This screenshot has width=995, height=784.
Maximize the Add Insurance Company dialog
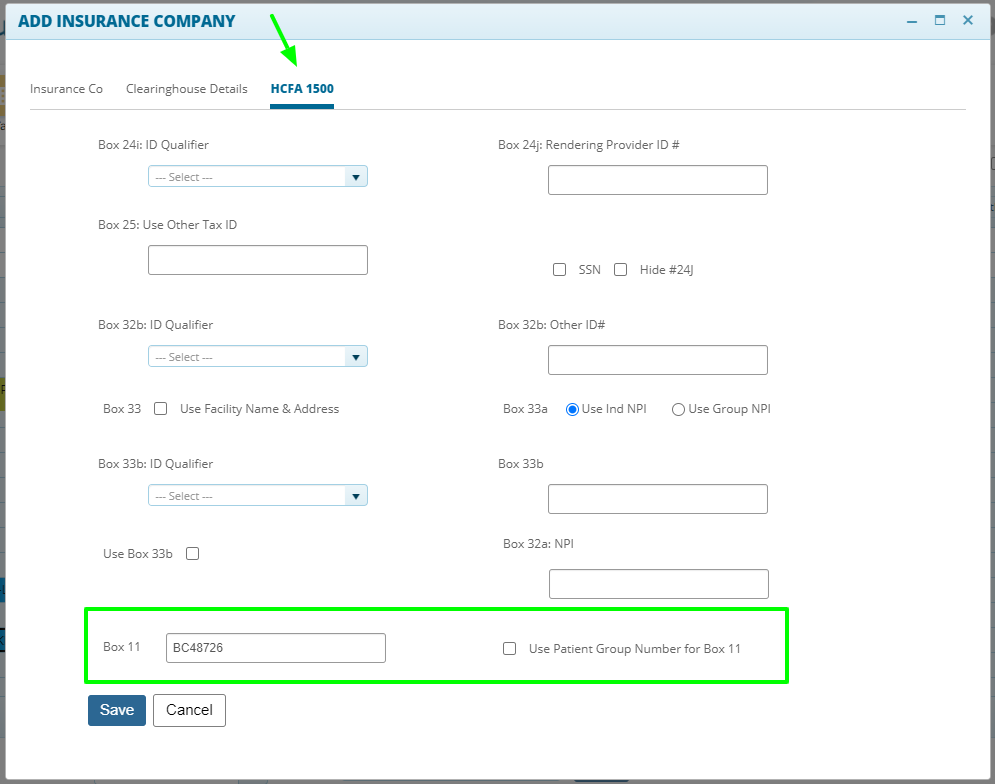pos(940,20)
